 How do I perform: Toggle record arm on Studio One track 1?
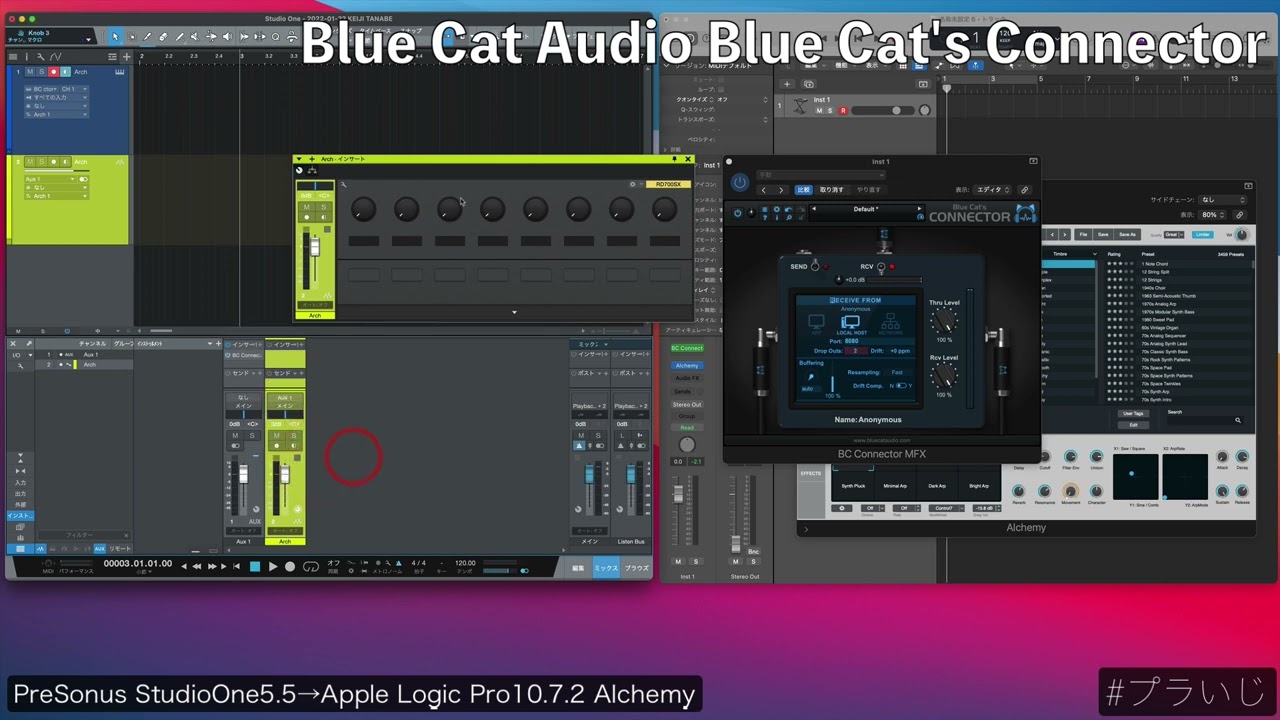pos(54,72)
